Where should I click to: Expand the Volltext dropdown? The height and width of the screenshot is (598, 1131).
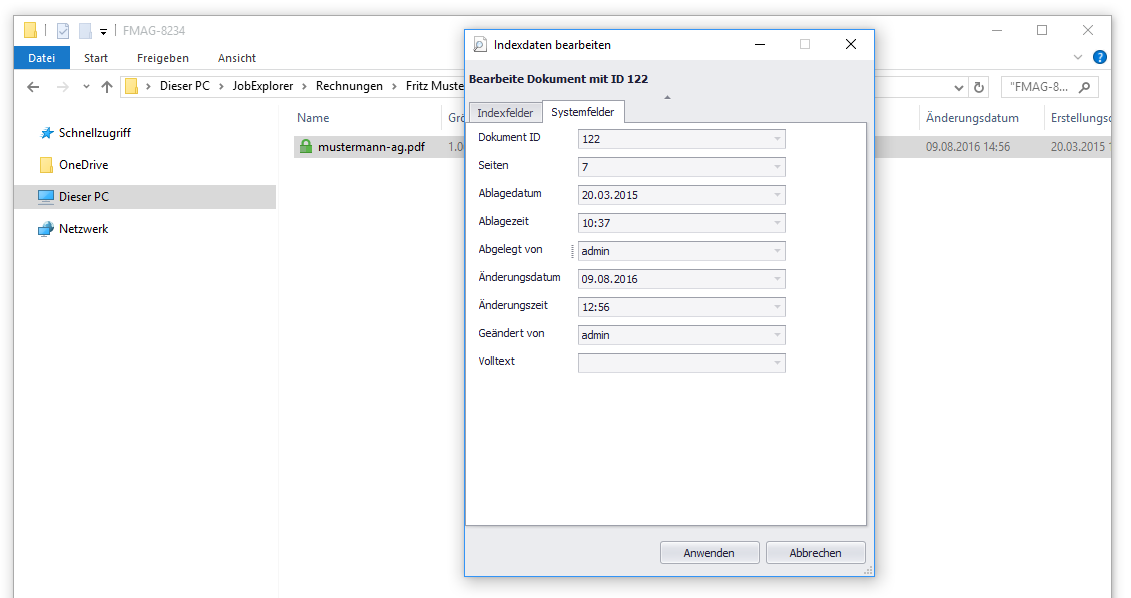point(776,363)
